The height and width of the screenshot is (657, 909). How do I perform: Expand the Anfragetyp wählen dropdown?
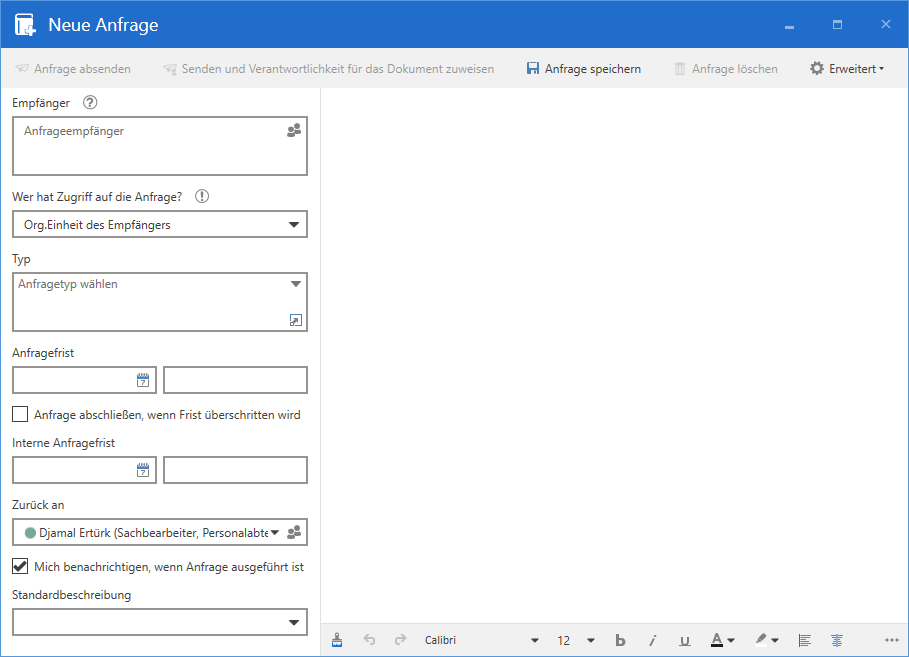click(295, 284)
